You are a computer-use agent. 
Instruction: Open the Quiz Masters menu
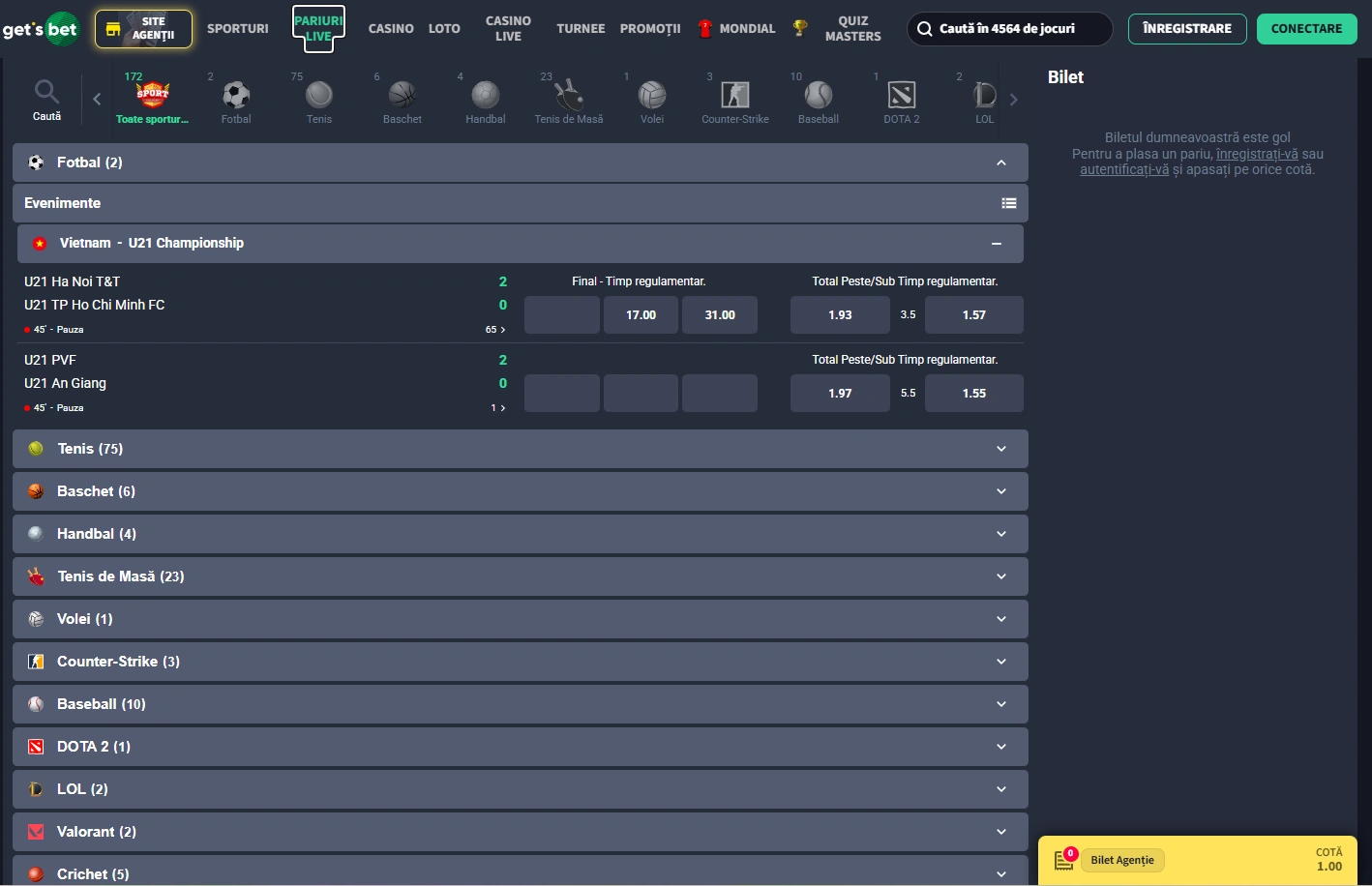[x=852, y=28]
